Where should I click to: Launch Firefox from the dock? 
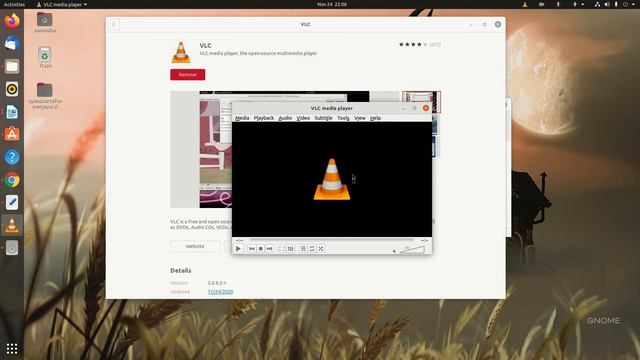[x=12, y=20]
